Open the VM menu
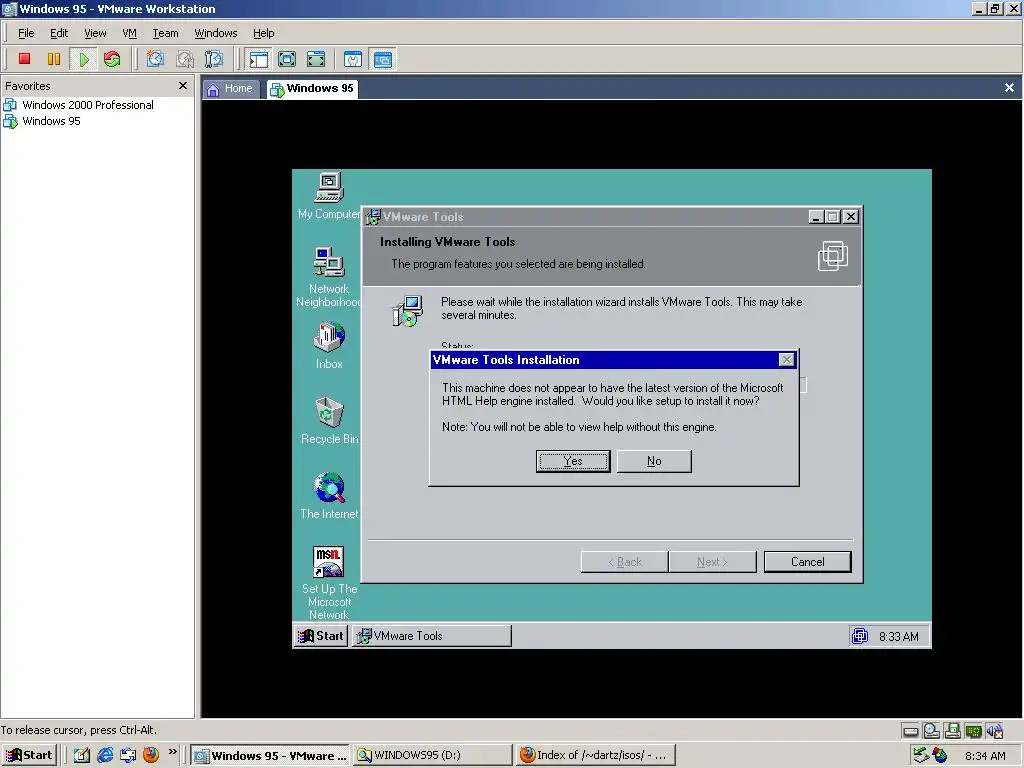 (129, 33)
